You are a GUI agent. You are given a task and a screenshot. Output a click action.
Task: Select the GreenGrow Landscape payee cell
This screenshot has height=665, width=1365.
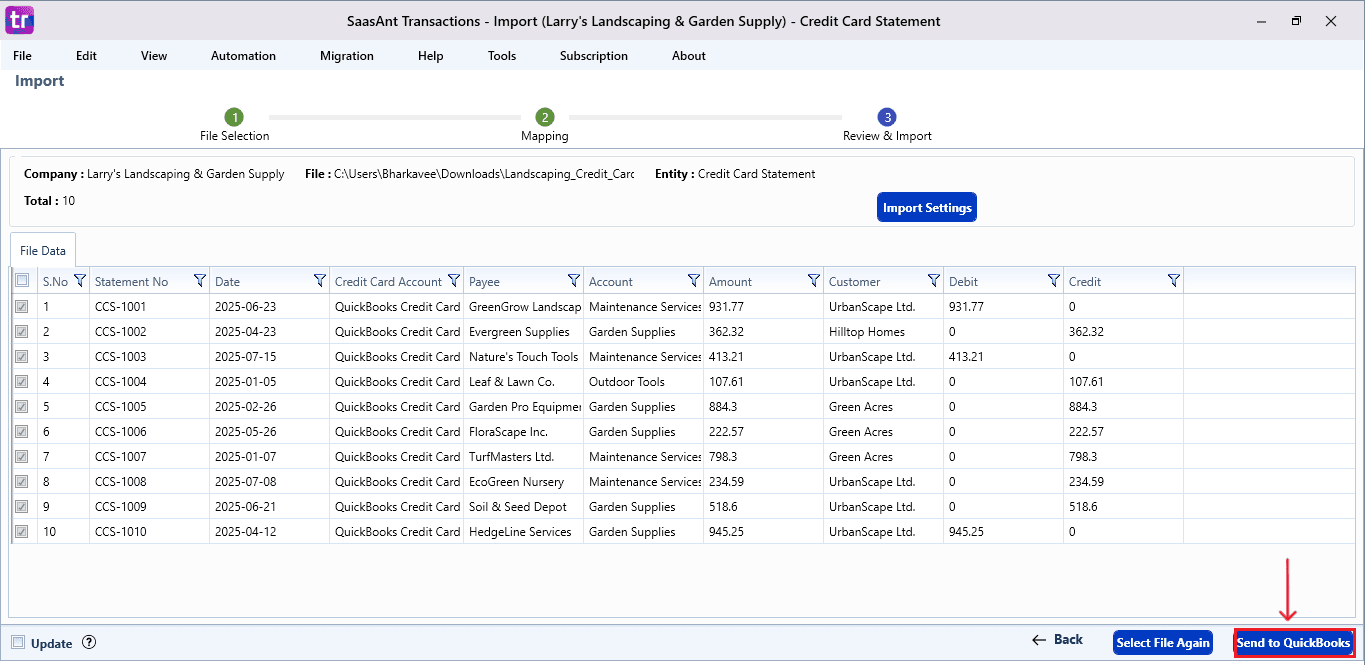[524, 307]
